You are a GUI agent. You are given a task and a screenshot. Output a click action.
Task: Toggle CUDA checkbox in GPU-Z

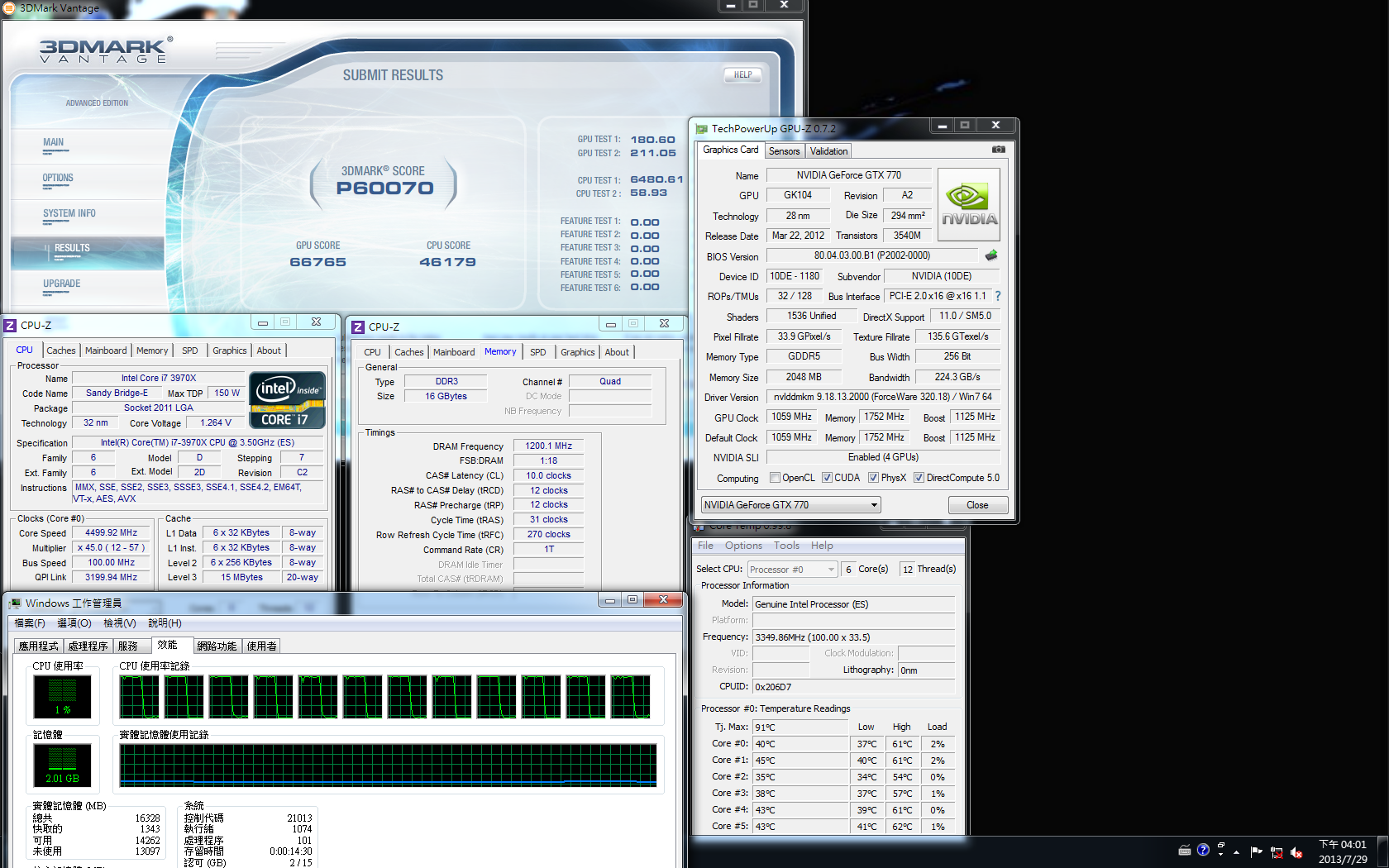pos(827,478)
